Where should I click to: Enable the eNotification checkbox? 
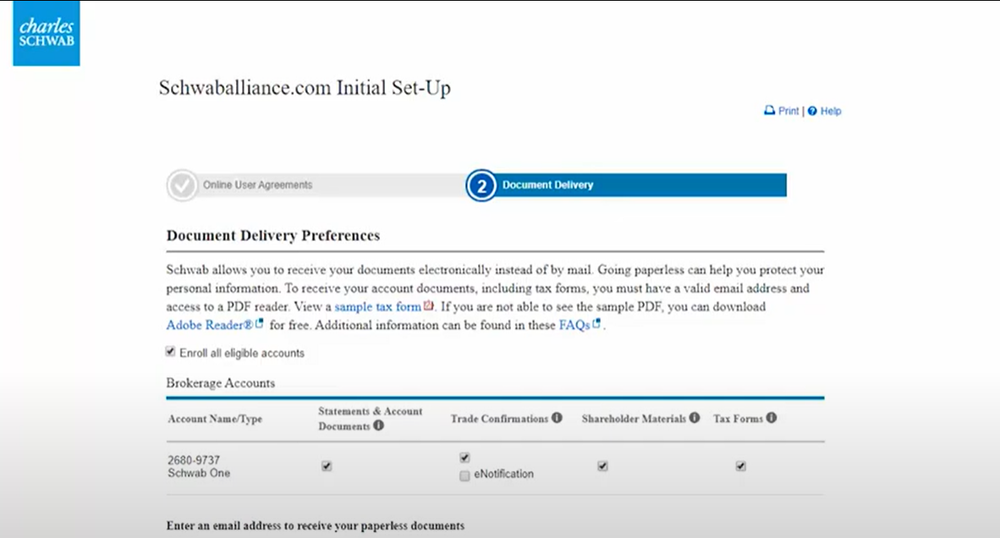coord(464,476)
